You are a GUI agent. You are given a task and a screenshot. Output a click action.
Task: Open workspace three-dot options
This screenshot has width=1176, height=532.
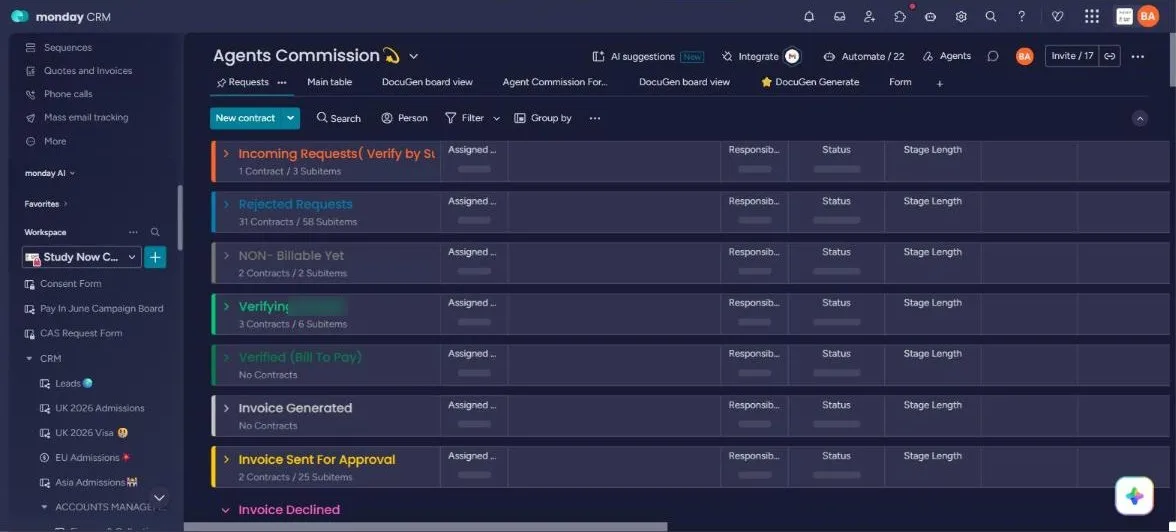(x=134, y=233)
